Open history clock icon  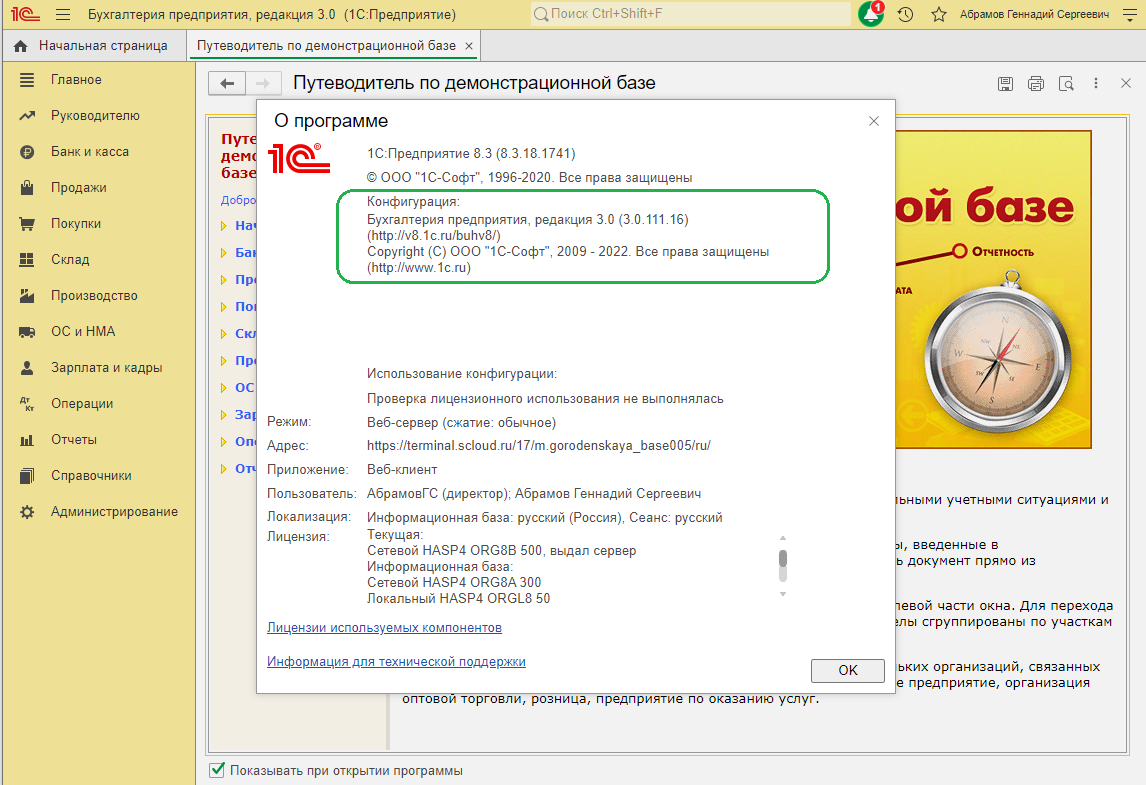[906, 15]
